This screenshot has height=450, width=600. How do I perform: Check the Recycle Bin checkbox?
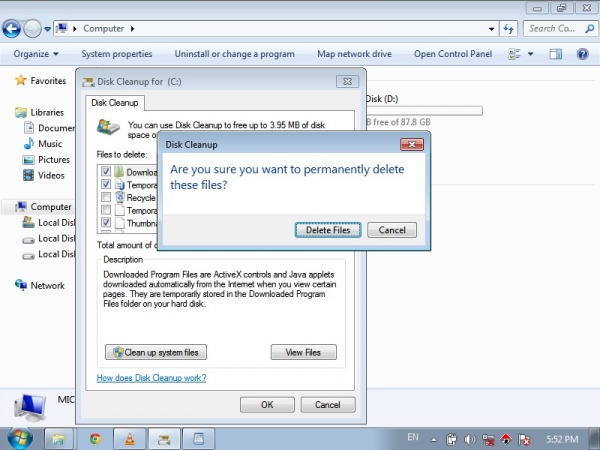point(106,197)
